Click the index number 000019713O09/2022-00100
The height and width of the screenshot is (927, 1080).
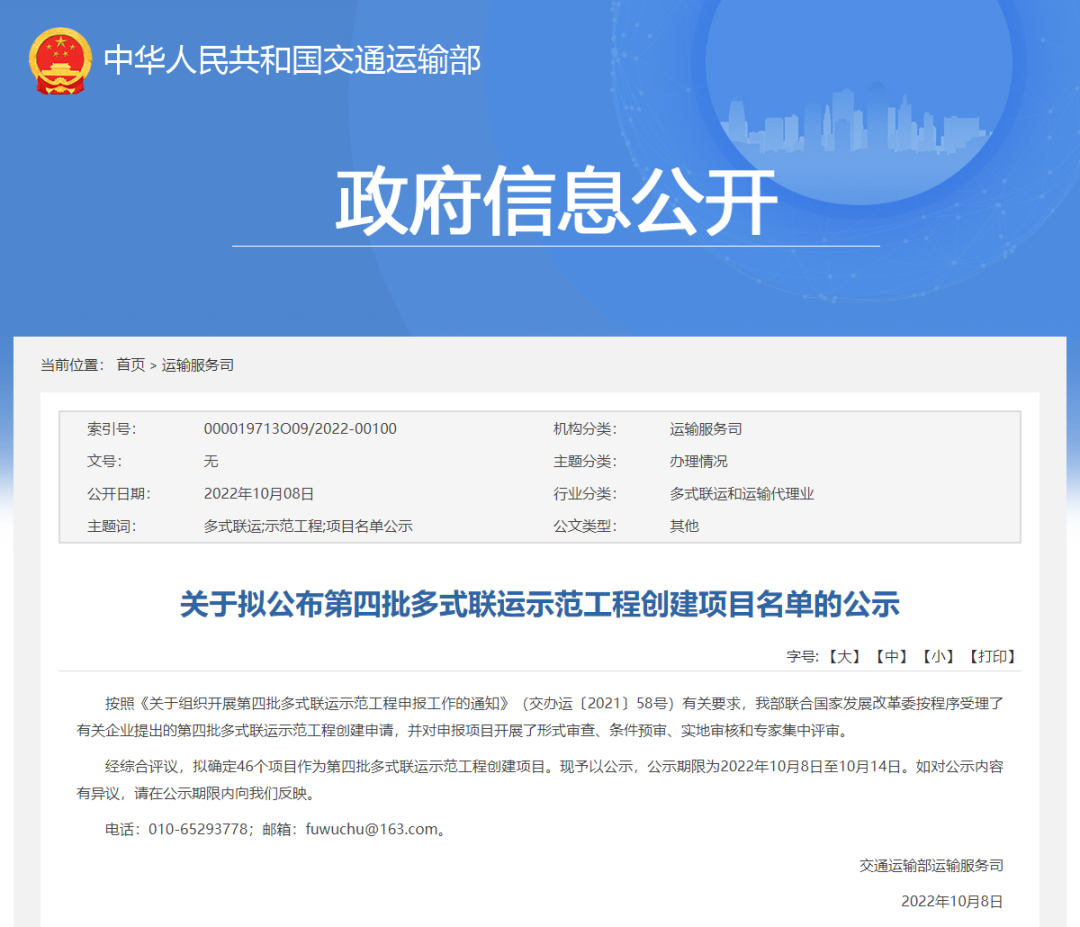coord(300,429)
